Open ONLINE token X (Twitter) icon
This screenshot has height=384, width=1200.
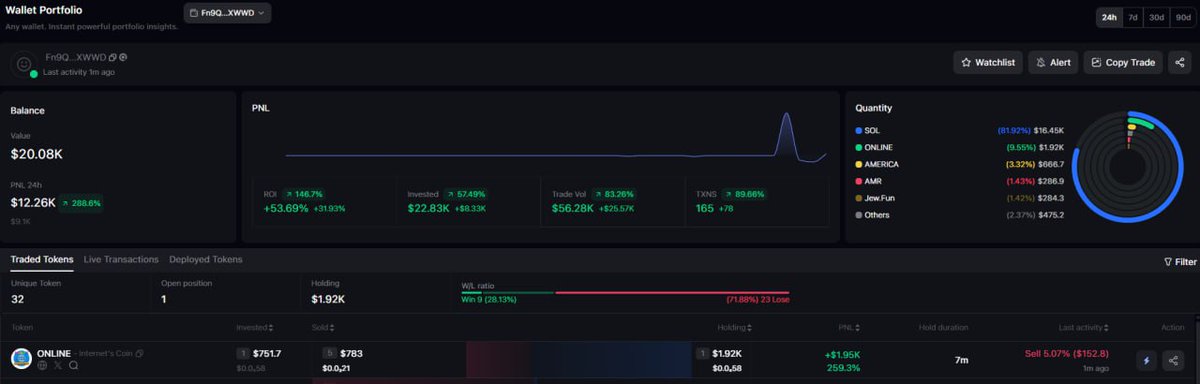pos(58,366)
